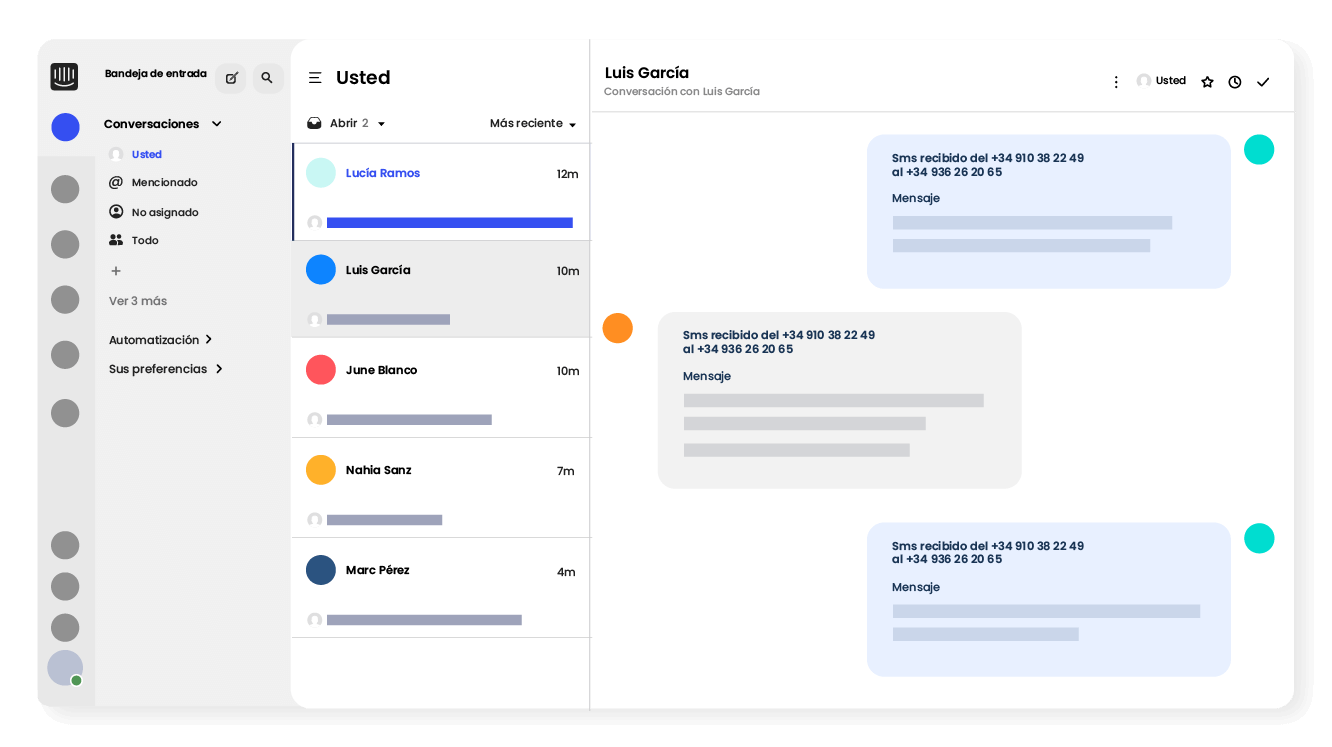
Task: Open the Todo conversations view
Action: [144, 241]
